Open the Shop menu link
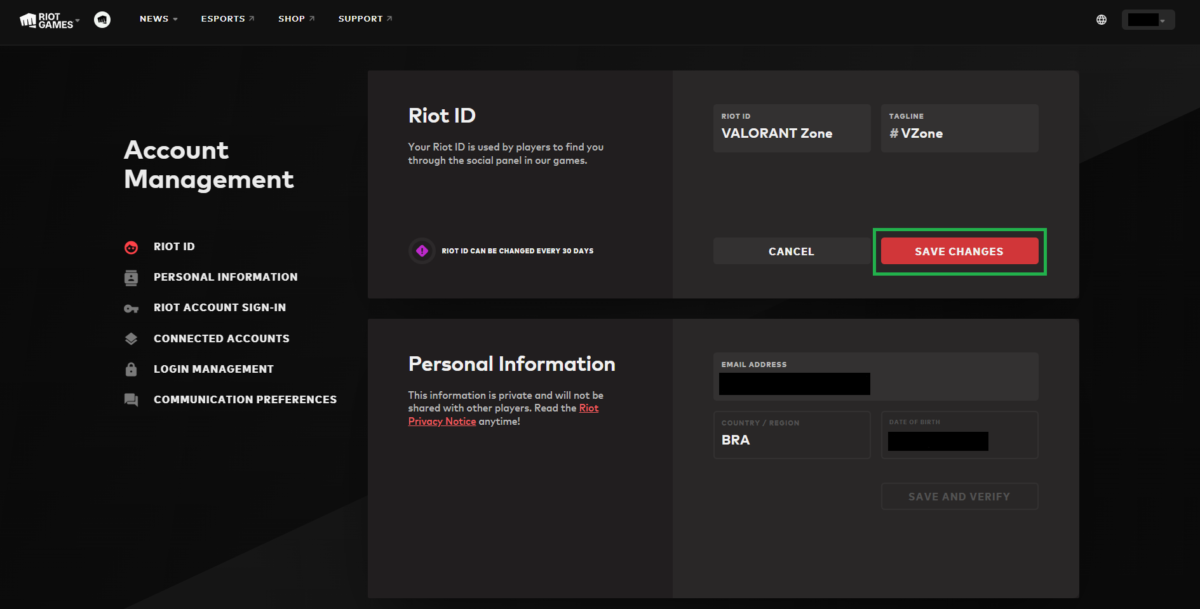Screen dimensions: 1200x609 pos(296,19)
